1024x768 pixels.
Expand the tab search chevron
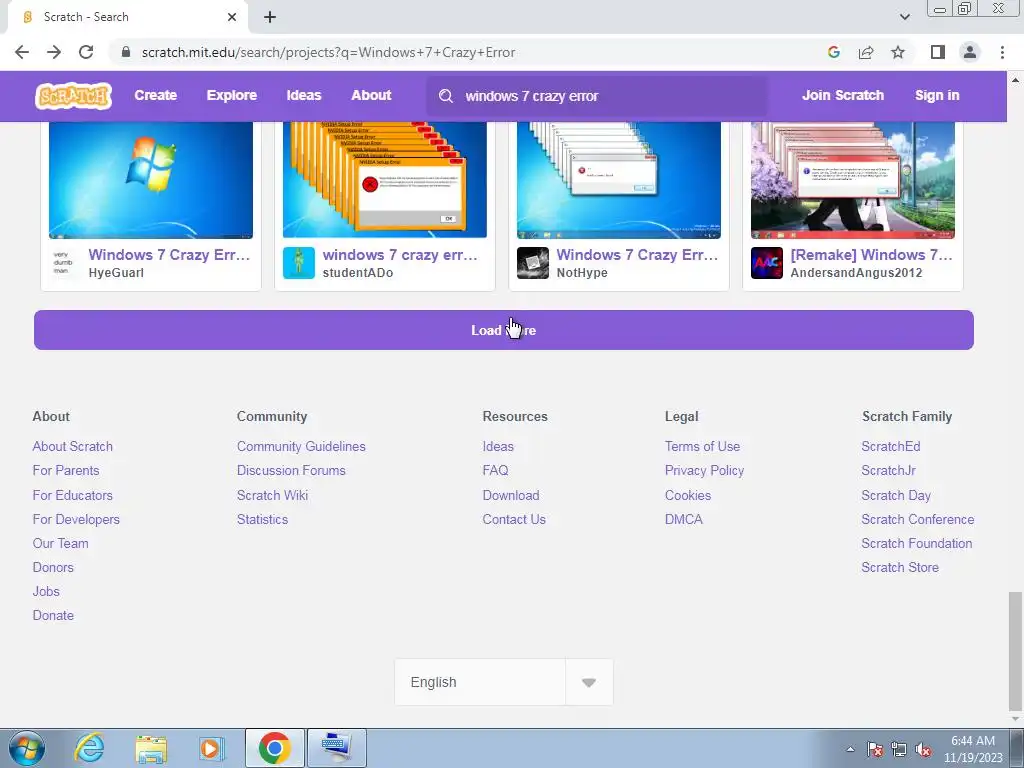904,17
